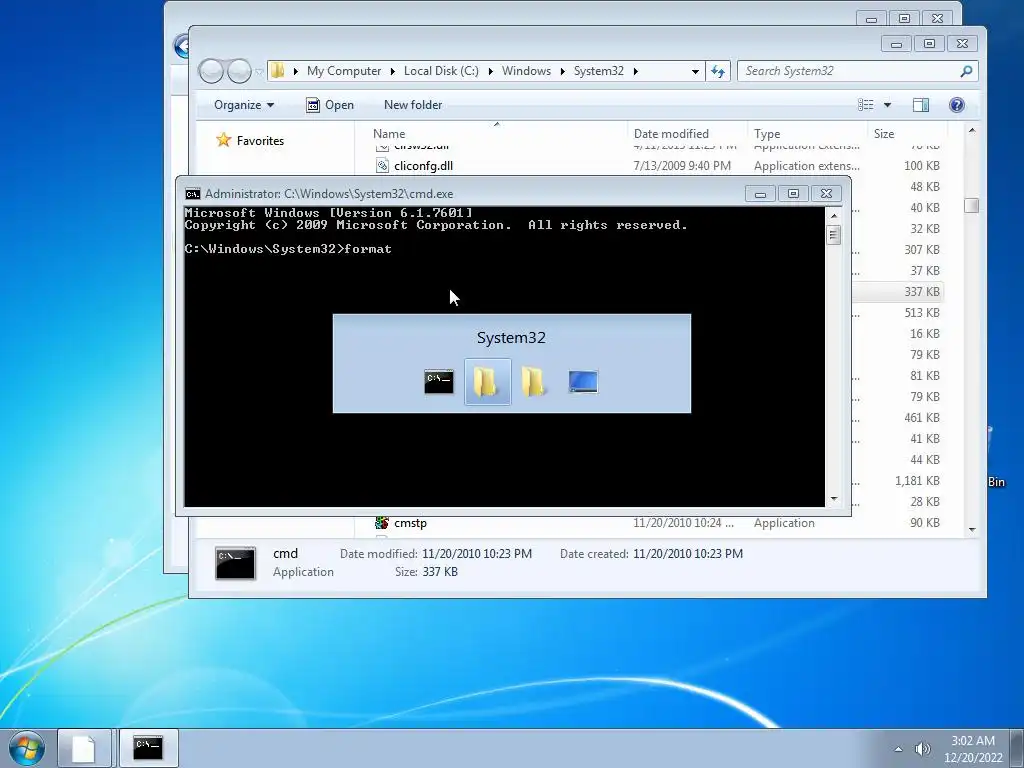Viewport: 1024px width, 768px height.
Task: Minimize the System32 Explorer window
Action: tap(896, 44)
